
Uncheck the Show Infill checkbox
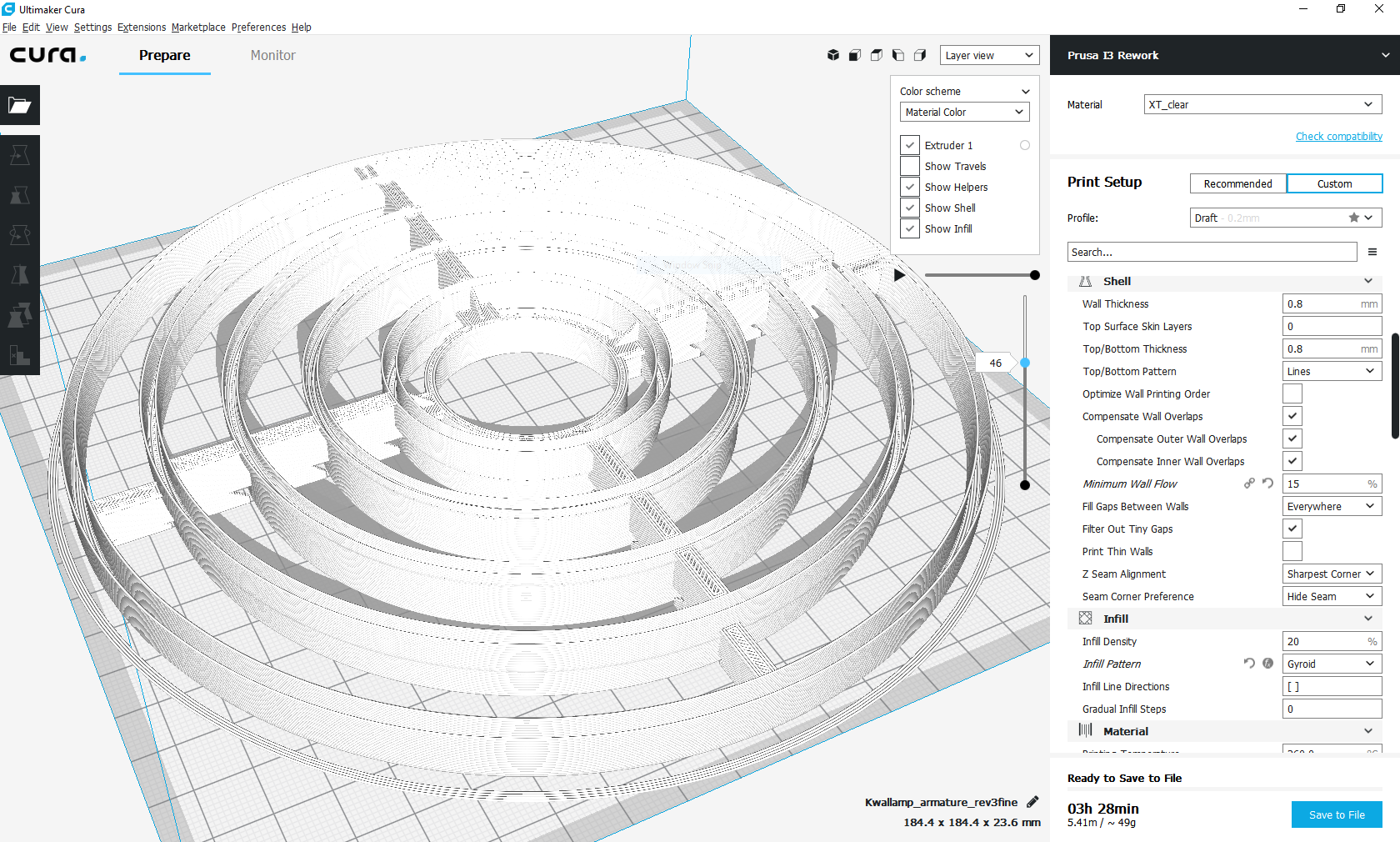tap(910, 228)
